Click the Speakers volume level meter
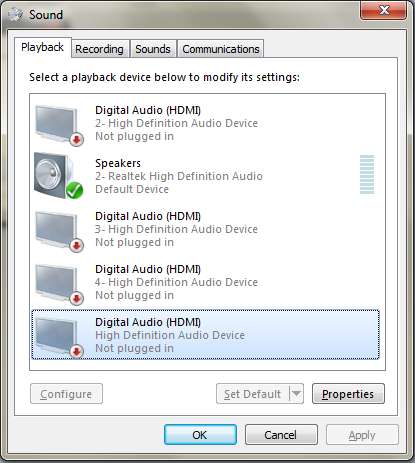The image size is (415, 463). (x=367, y=174)
